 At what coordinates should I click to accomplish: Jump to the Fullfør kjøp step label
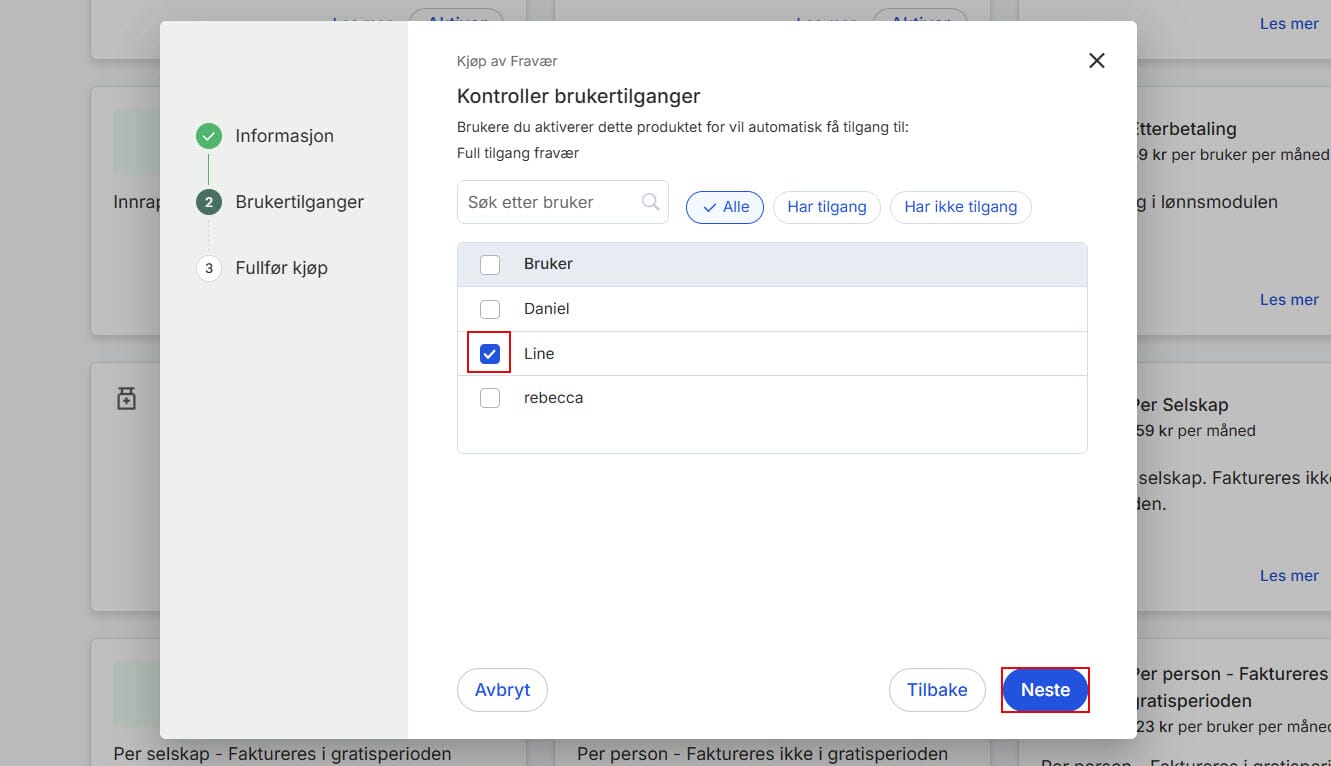point(282,268)
